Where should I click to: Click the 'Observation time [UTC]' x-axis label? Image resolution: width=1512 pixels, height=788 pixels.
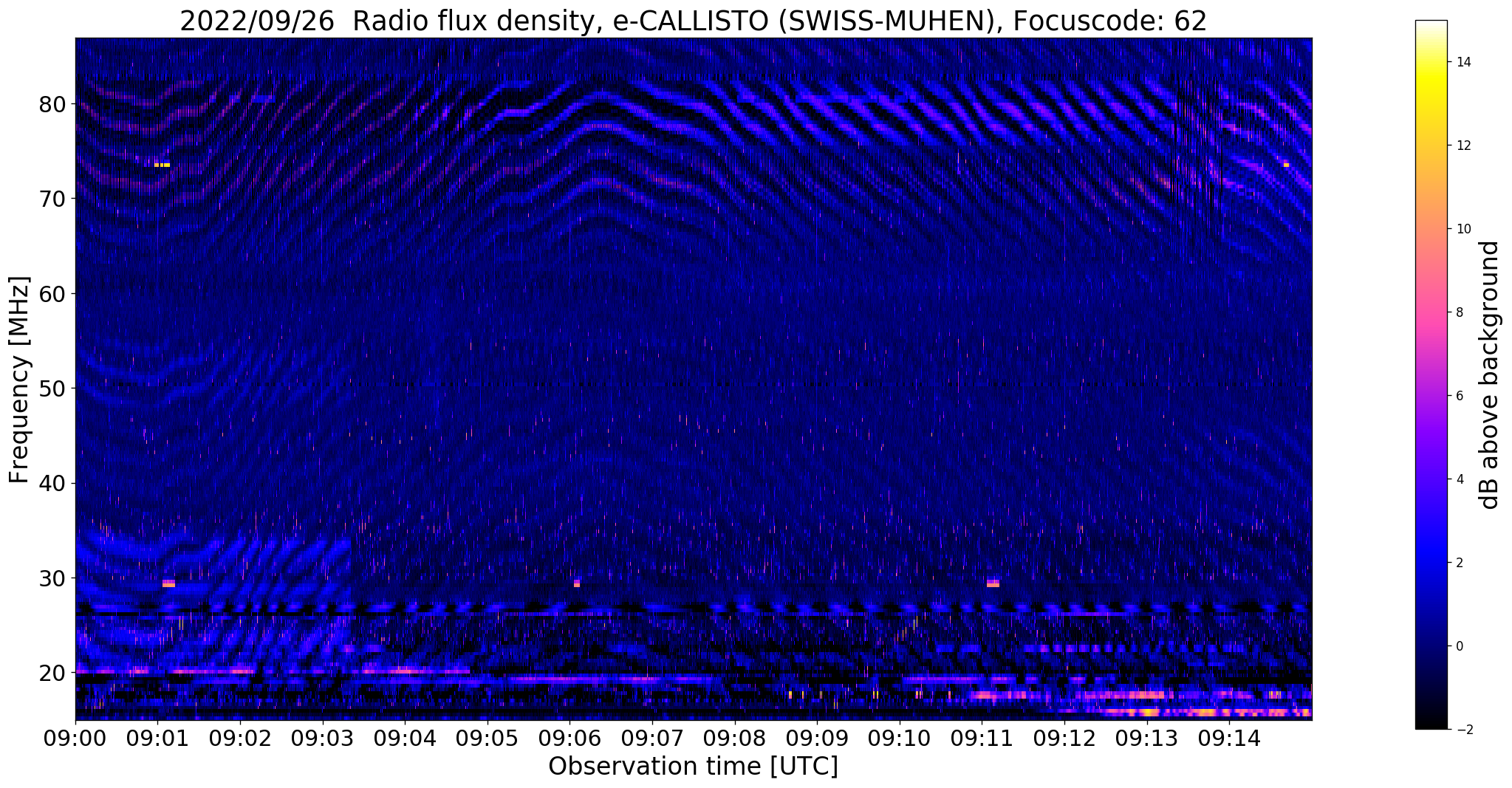tap(693, 767)
